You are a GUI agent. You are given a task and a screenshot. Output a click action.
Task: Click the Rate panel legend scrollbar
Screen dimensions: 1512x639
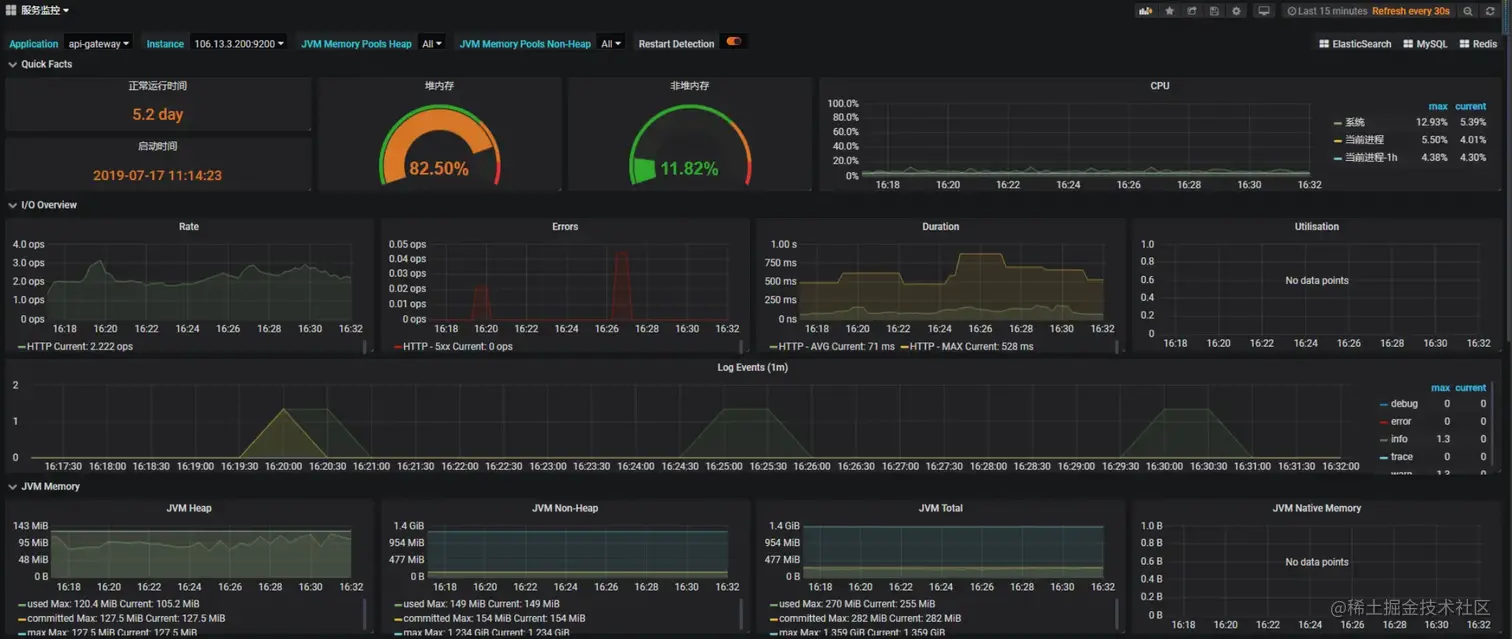tap(365, 347)
